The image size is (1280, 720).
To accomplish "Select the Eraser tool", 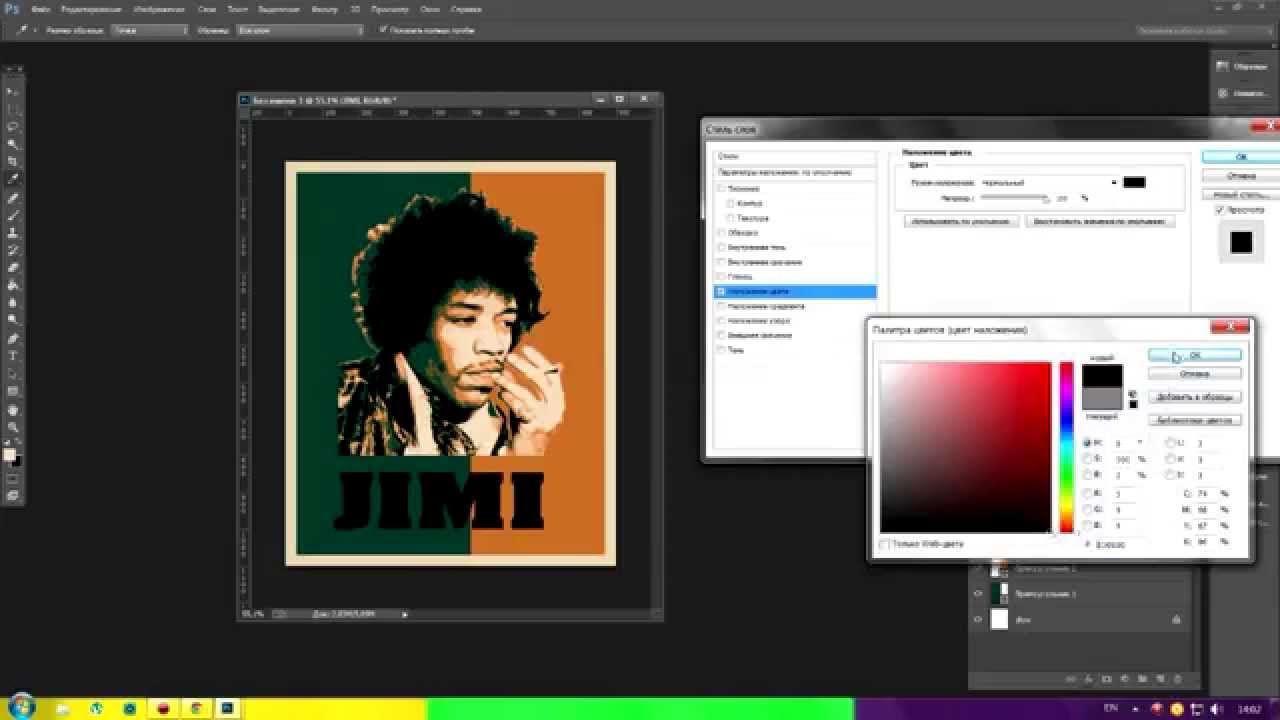I will point(13,267).
